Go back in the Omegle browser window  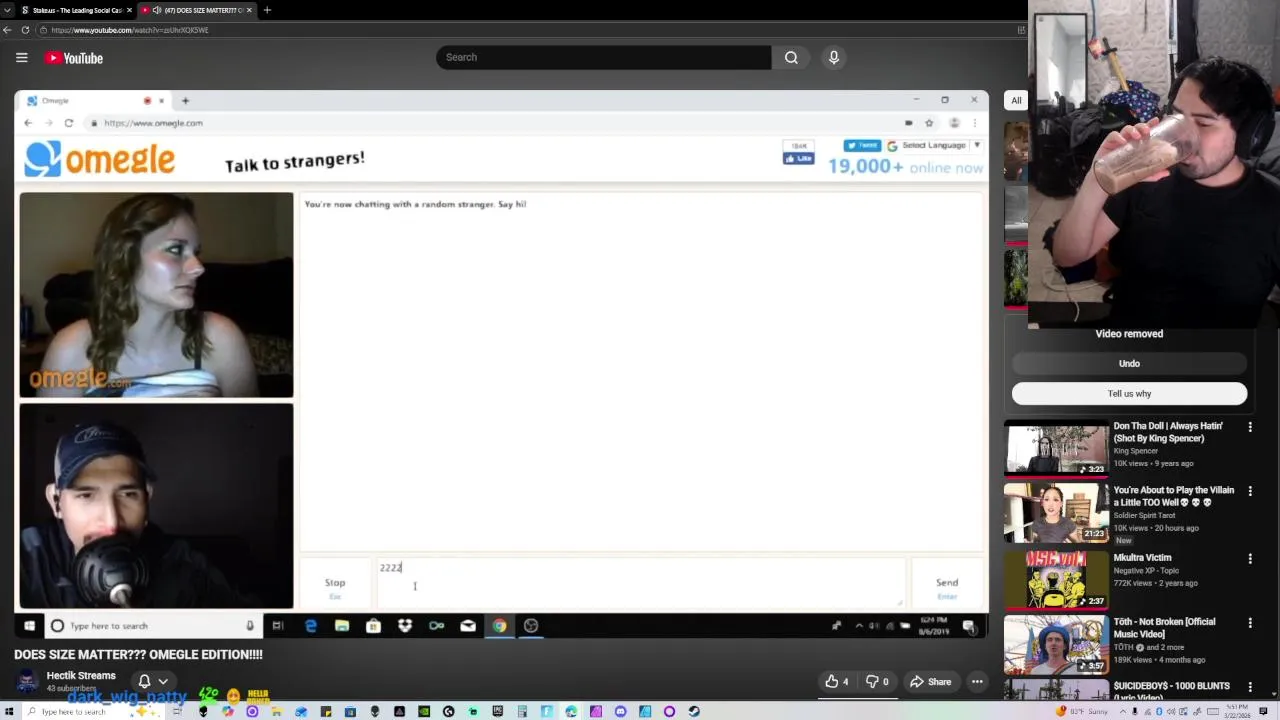(28, 123)
